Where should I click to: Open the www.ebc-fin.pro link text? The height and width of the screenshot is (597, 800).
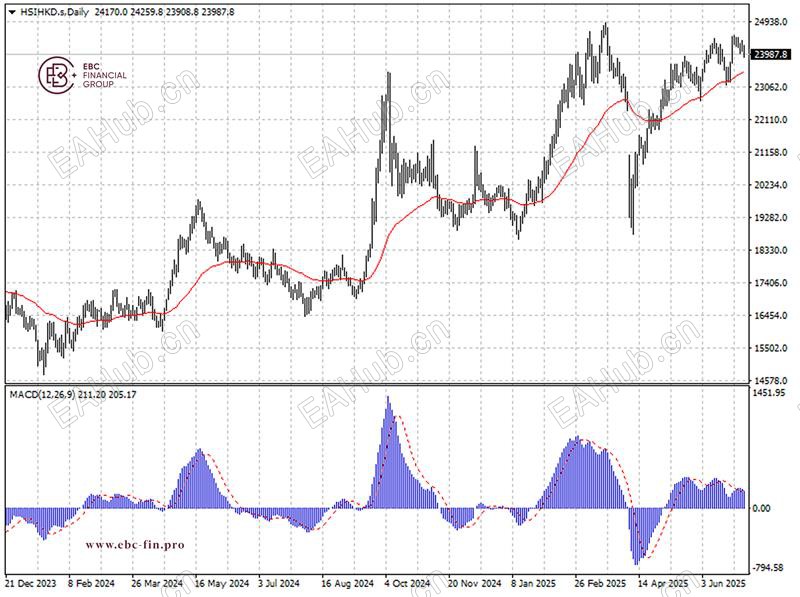tap(135, 545)
